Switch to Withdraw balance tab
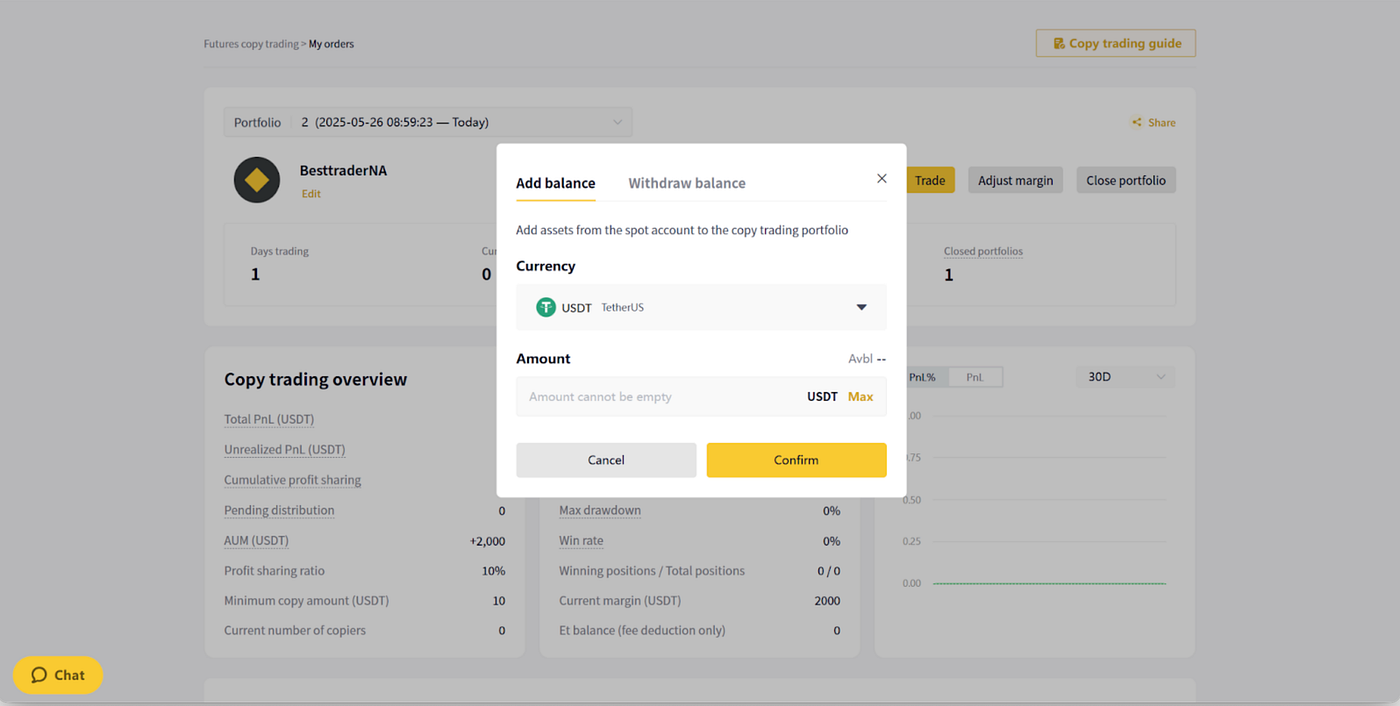This screenshot has height=706, width=1400. [x=687, y=183]
